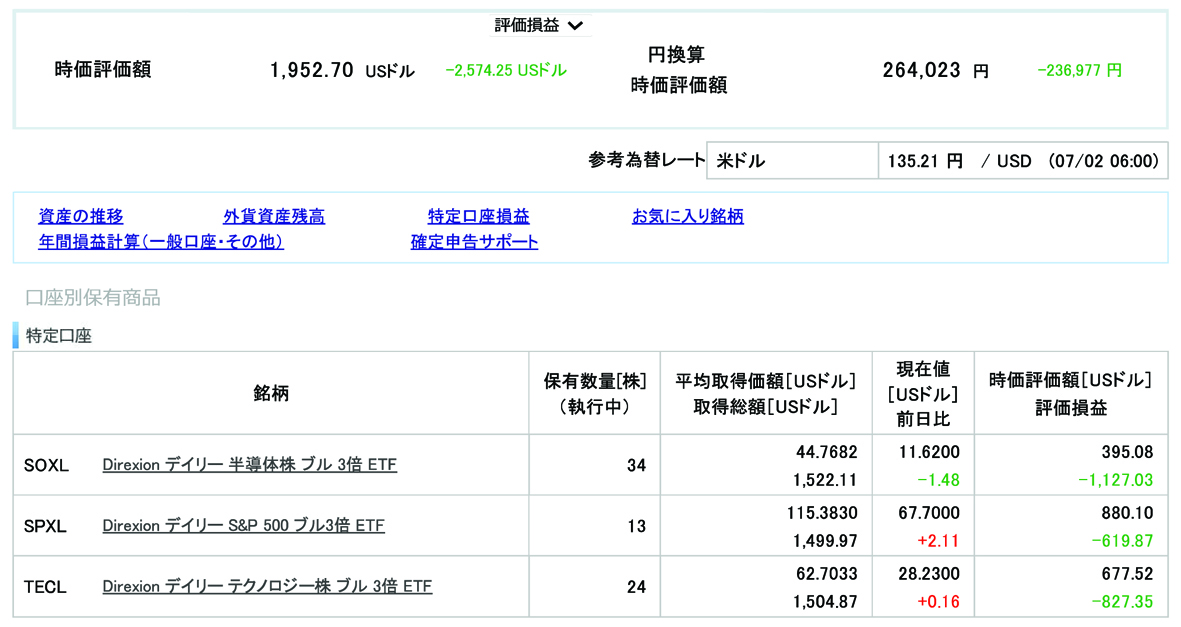Image resolution: width=1181 pixels, height=627 pixels.
Task: Click the SOXL ticker symbol
Action: coord(46,466)
